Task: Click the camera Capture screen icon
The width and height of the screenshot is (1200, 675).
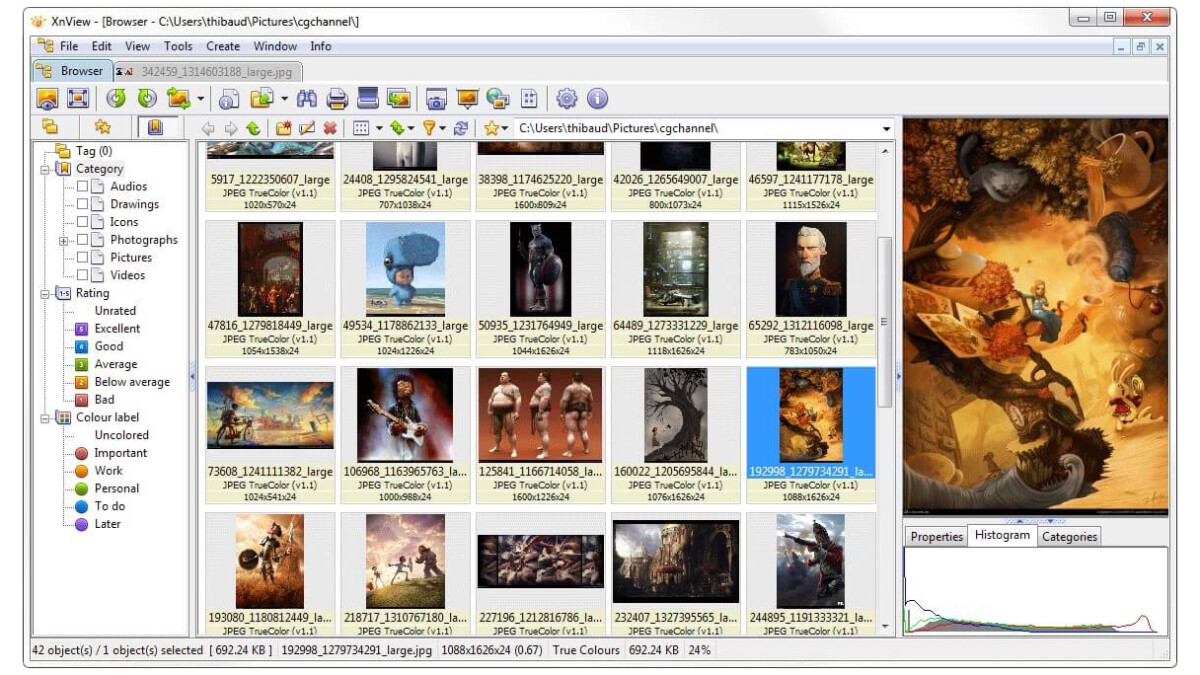Action: coord(436,98)
